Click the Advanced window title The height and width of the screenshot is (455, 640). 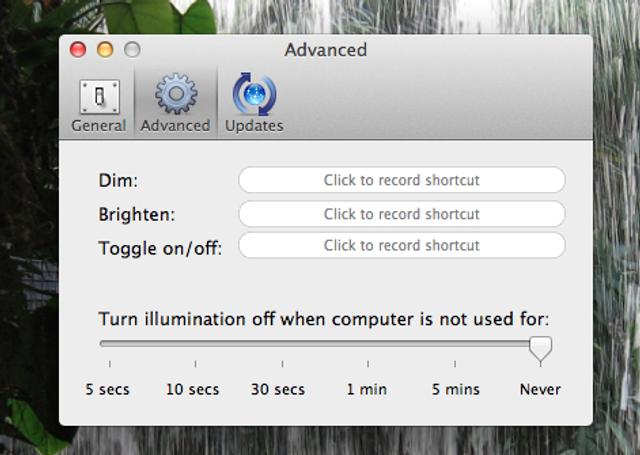(325, 50)
